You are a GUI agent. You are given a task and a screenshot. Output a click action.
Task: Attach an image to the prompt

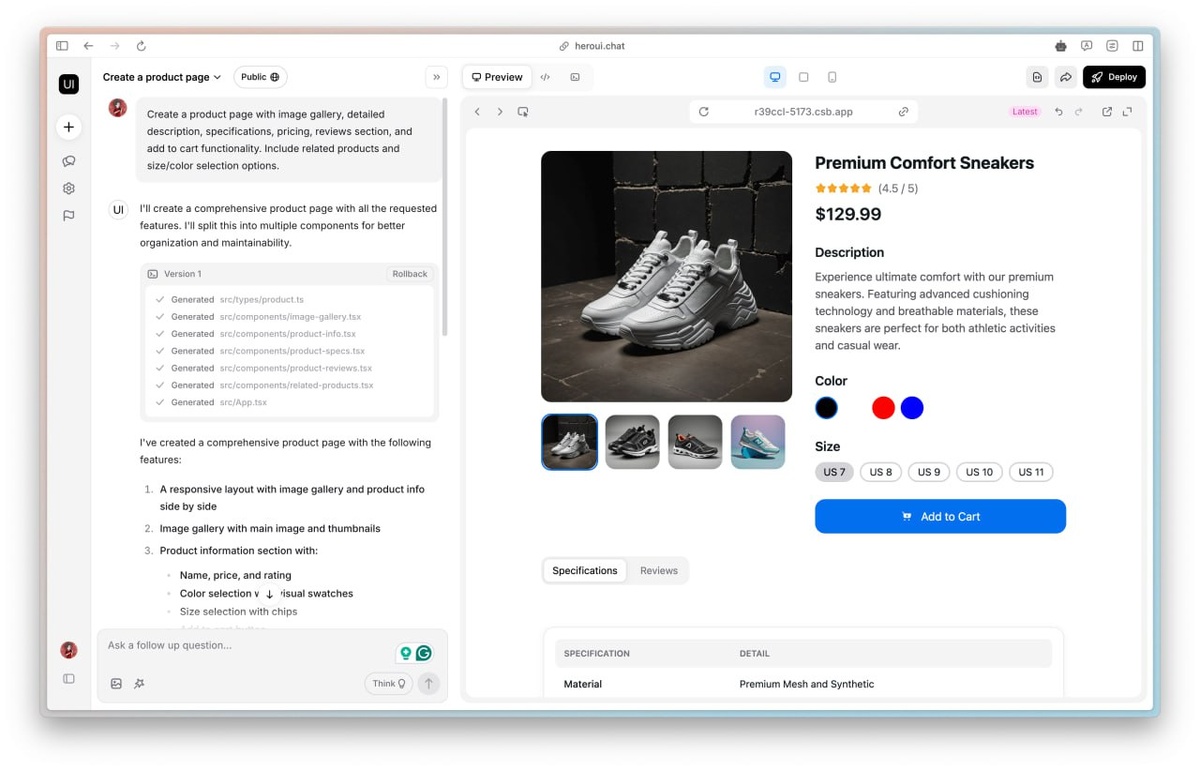click(x=116, y=684)
